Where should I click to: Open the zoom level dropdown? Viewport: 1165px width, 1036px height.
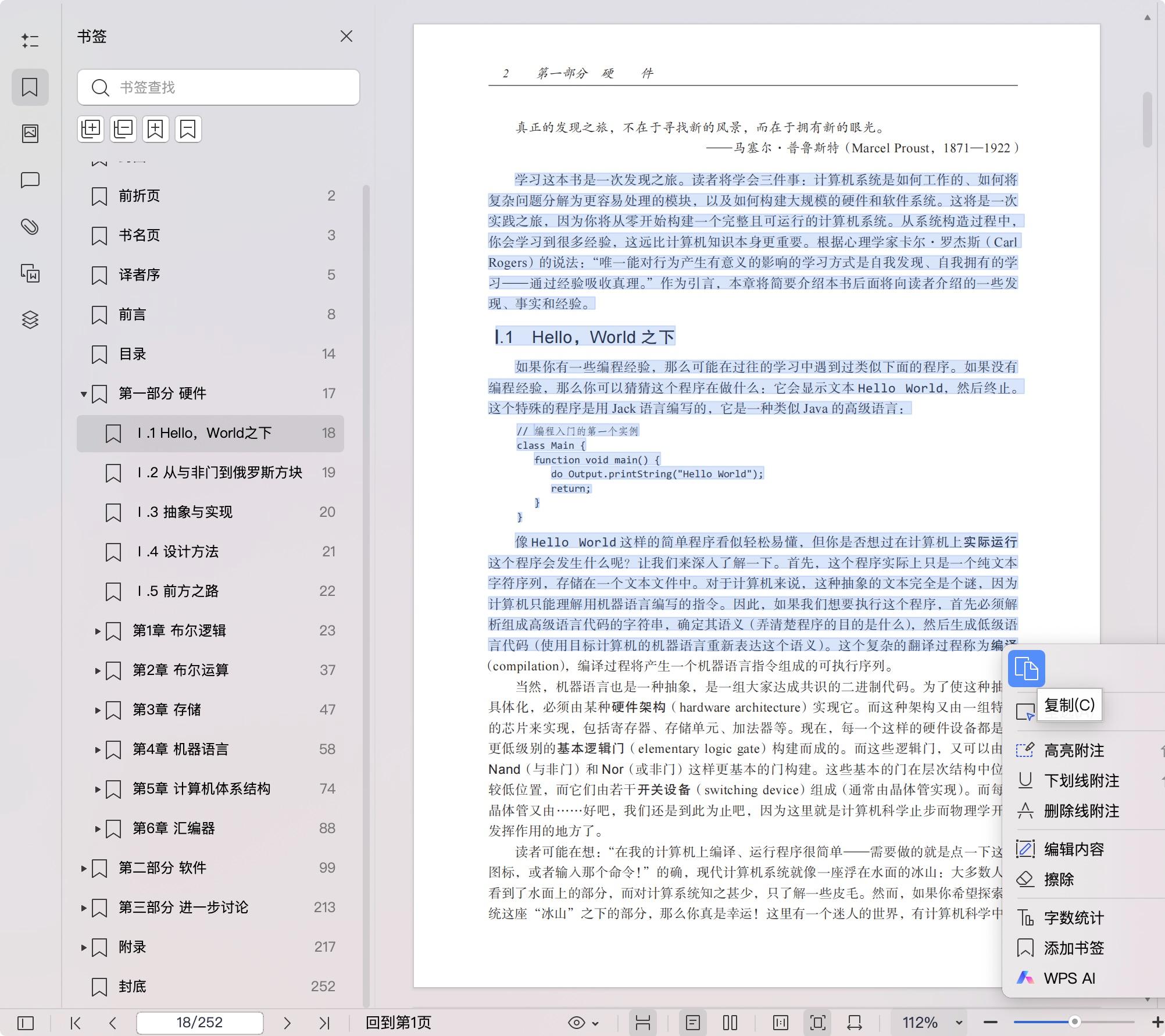pyautogui.click(x=957, y=1023)
